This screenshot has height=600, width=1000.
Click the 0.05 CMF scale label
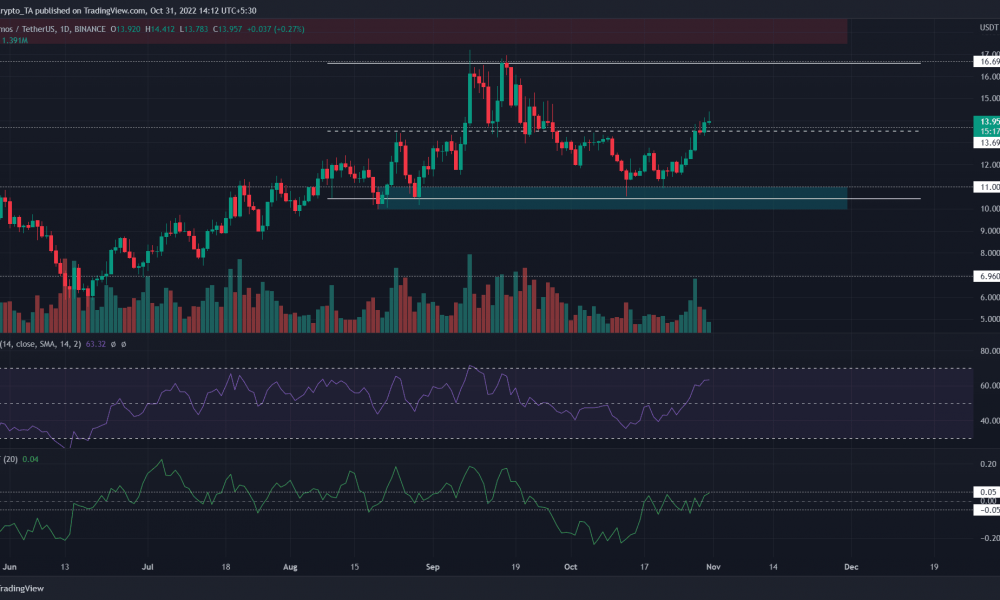[987, 492]
